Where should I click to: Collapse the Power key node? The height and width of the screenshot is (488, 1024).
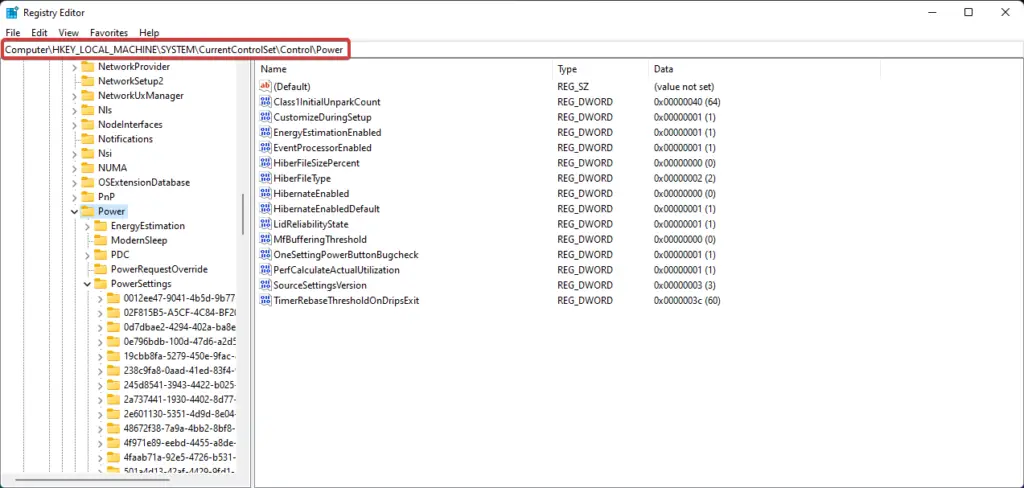pyautogui.click(x=74, y=212)
